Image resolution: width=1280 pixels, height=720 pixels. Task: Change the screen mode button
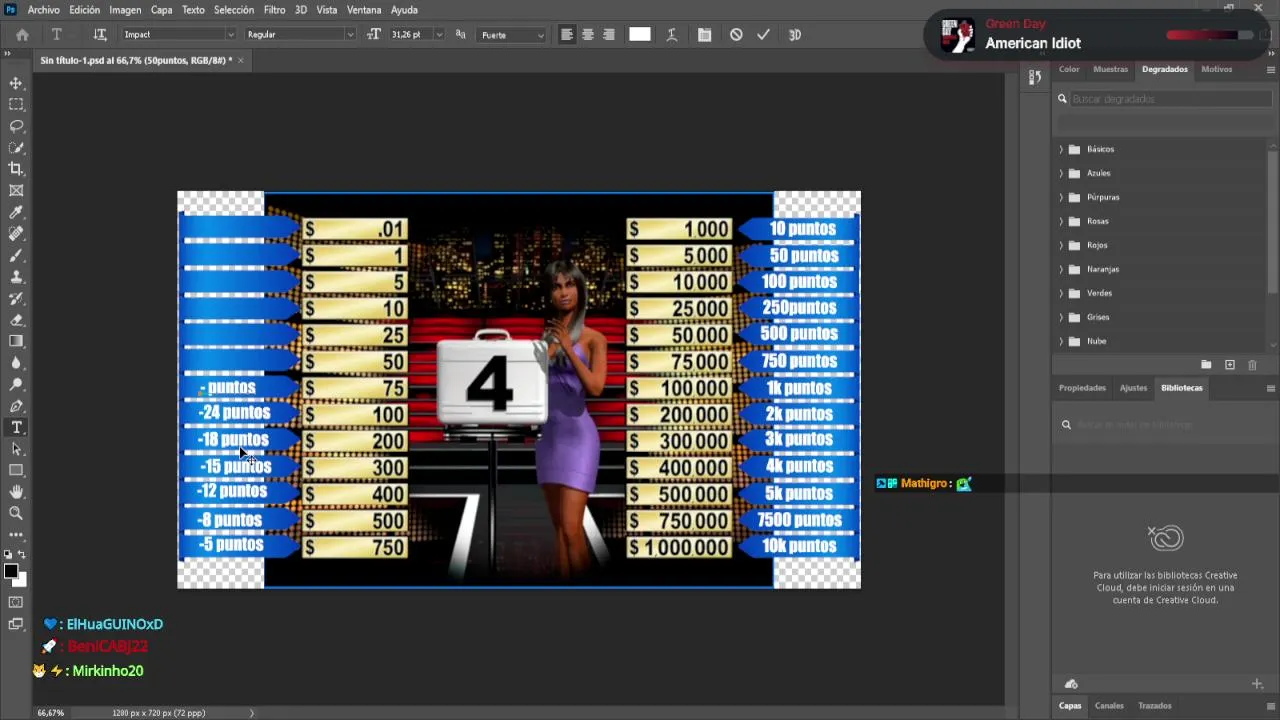click(x=16, y=624)
